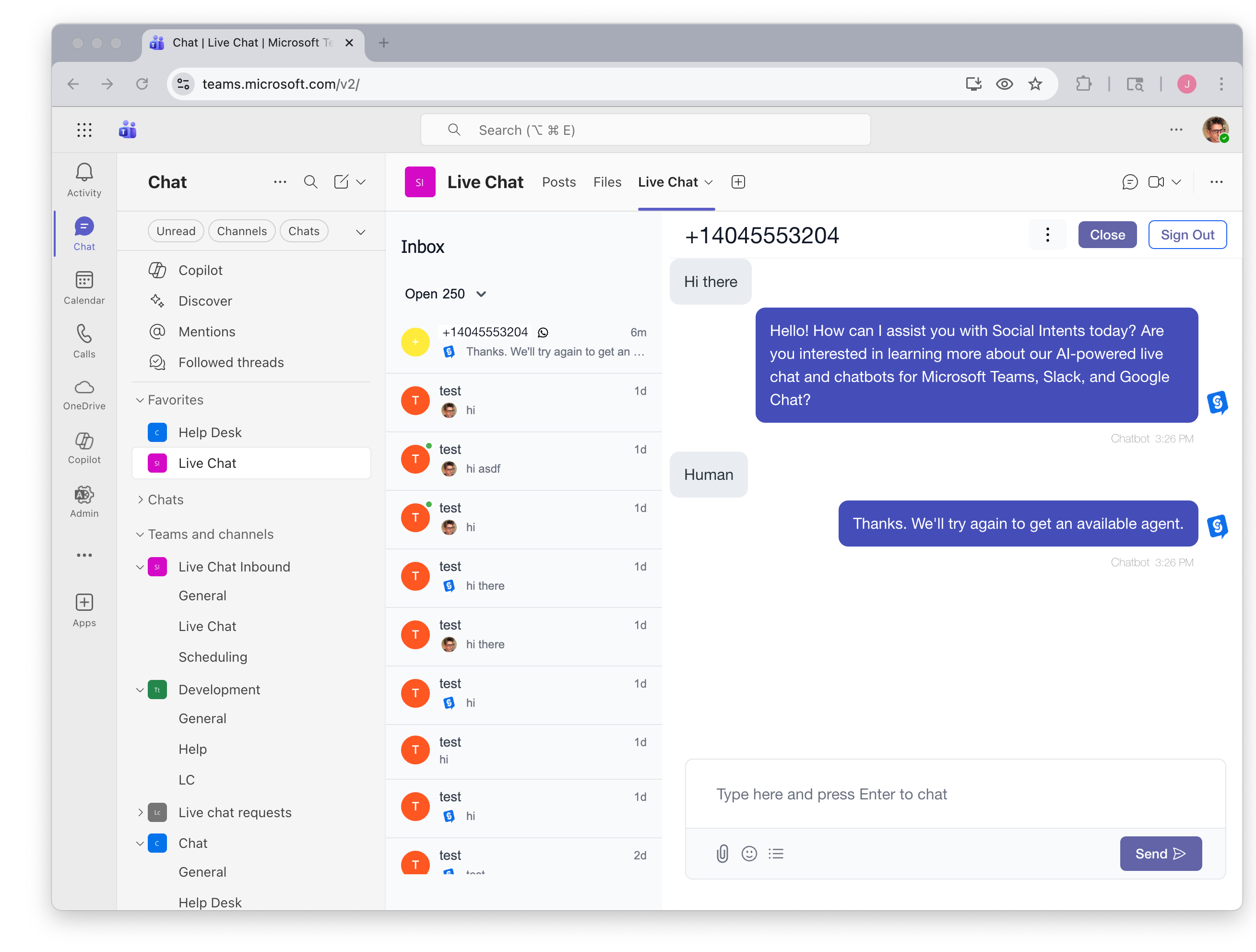This screenshot has width=1256, height=952.
Task: Open conversation options three-dot menu
Action: click(1047, 235)
